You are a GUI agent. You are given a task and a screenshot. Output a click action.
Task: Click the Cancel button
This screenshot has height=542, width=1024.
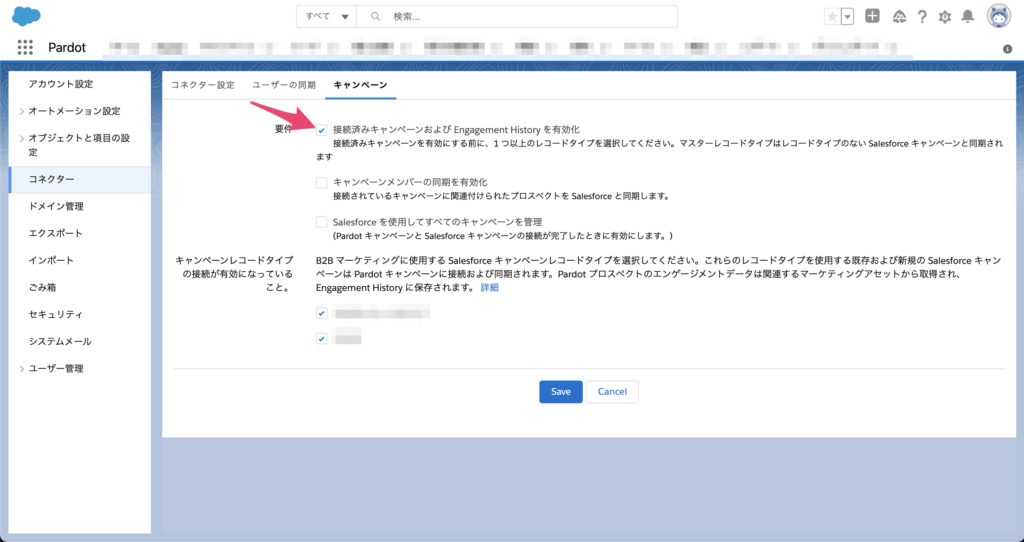tap(612, 392)
